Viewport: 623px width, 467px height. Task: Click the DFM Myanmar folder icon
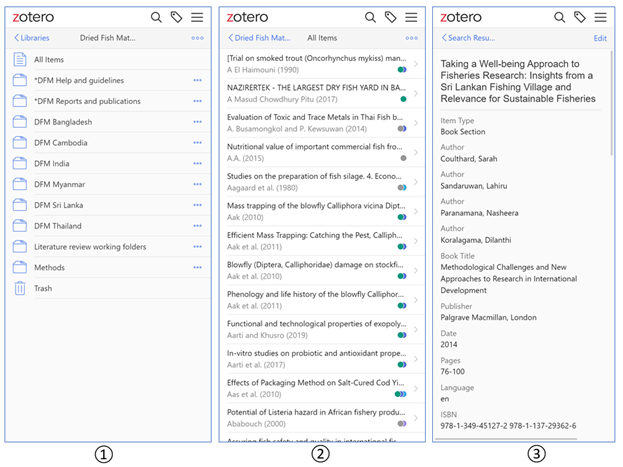pyautogui.click(x=20, y=184)
